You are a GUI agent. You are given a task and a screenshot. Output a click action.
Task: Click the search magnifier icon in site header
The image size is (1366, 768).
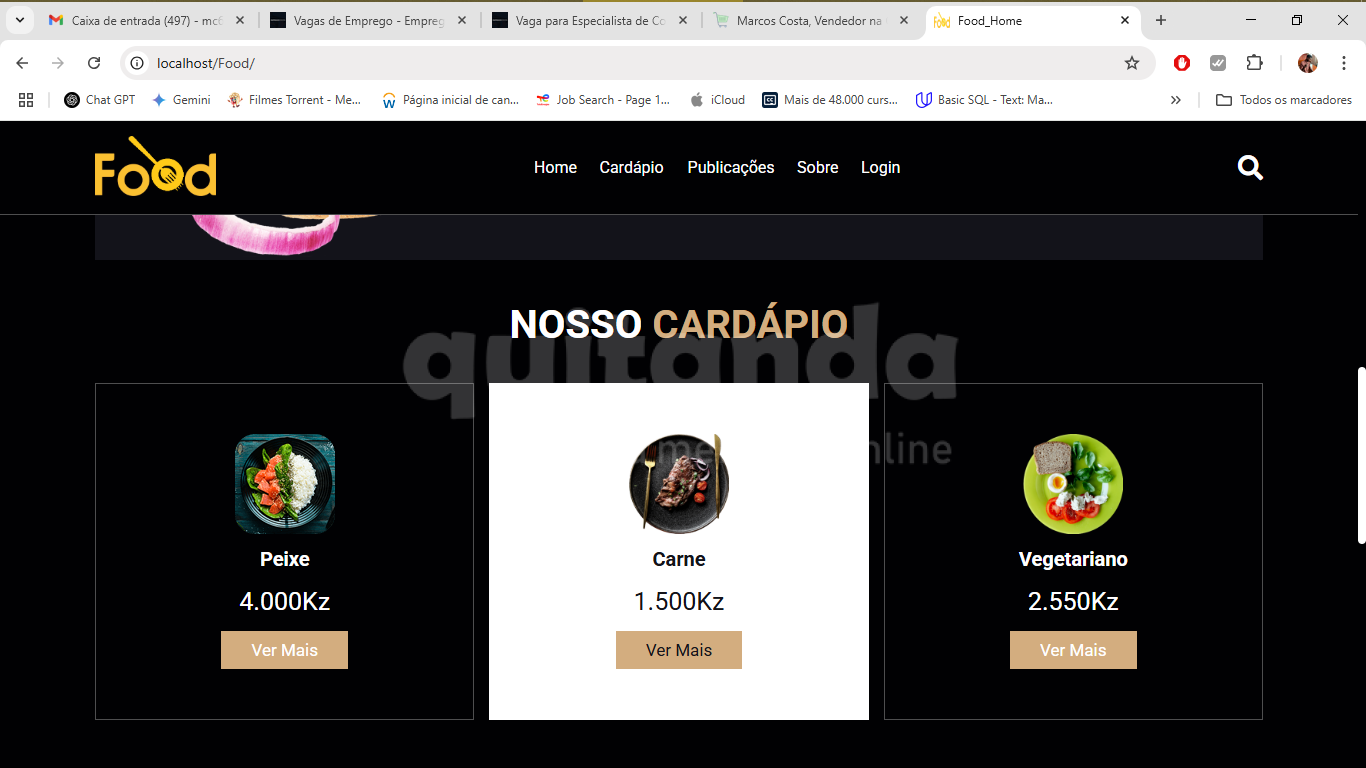1250,167
